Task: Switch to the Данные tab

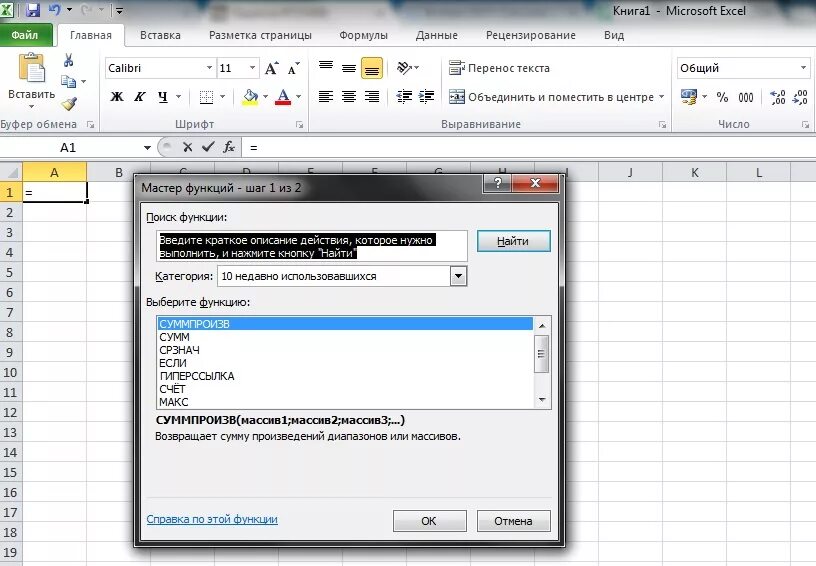Action: 437,35
